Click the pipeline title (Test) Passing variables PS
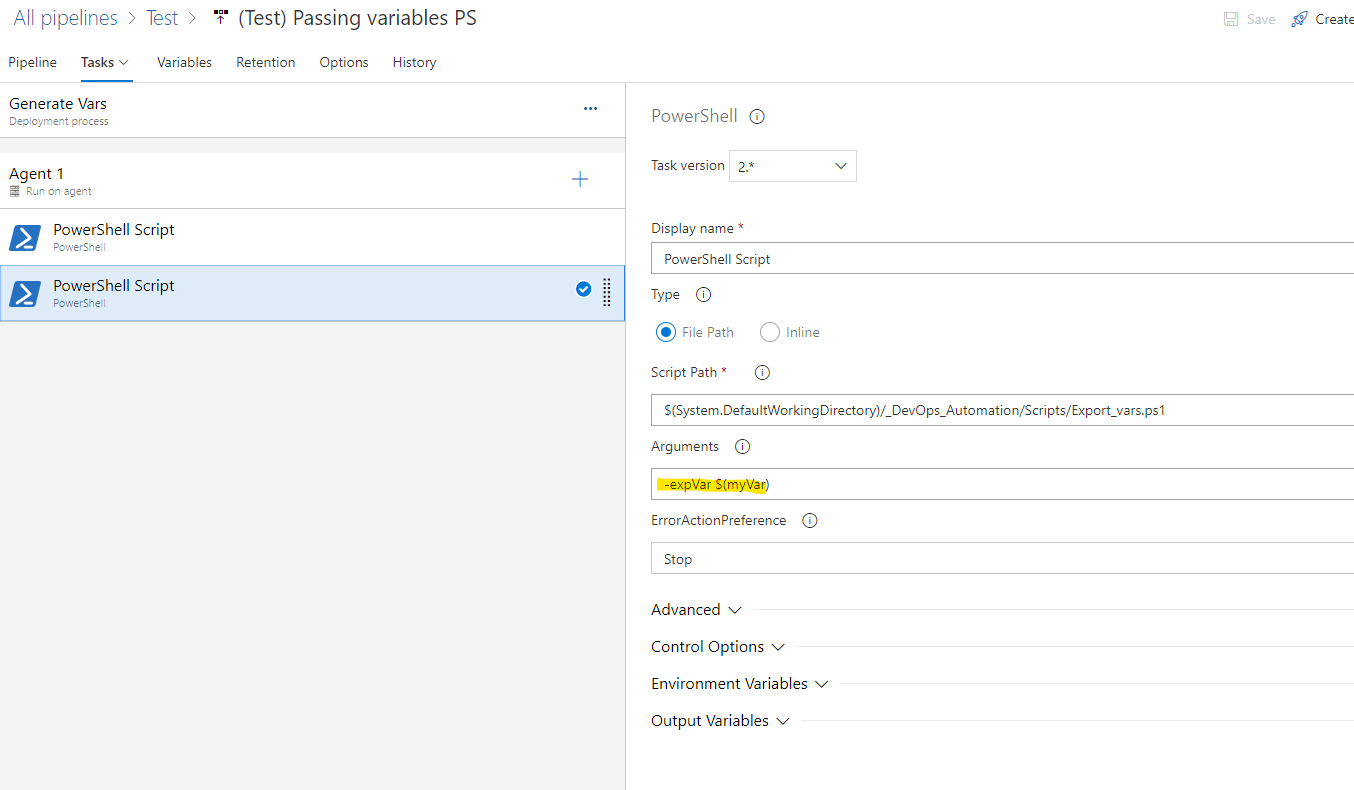Screen dimensions: 1354x790 [x=357, y=18]
